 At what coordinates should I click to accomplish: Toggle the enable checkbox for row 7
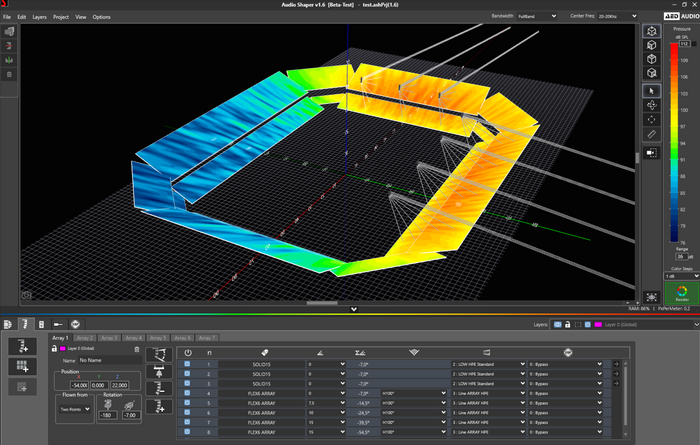click(187, 422)
